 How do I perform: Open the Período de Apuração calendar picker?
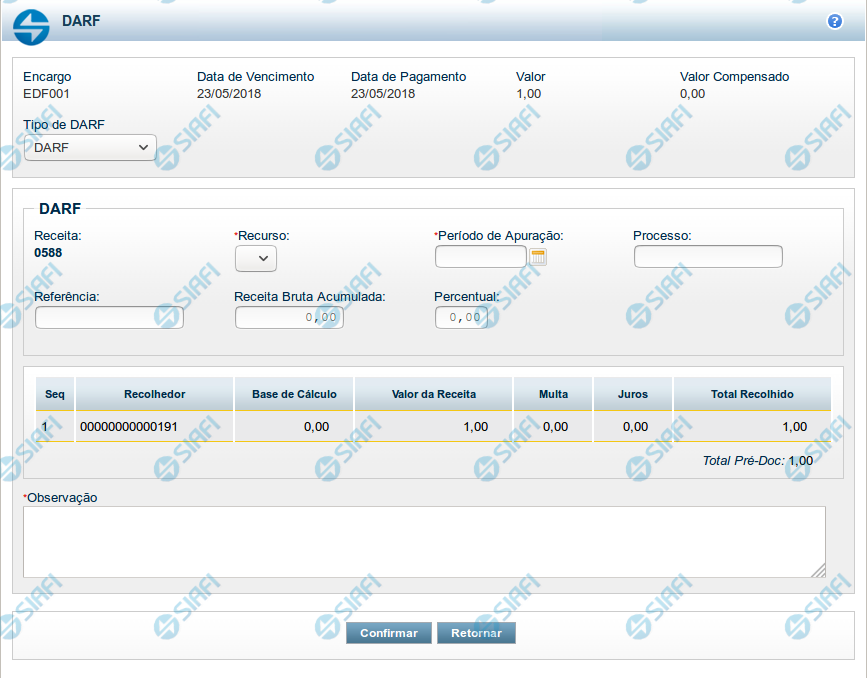(x=538, y=257)
